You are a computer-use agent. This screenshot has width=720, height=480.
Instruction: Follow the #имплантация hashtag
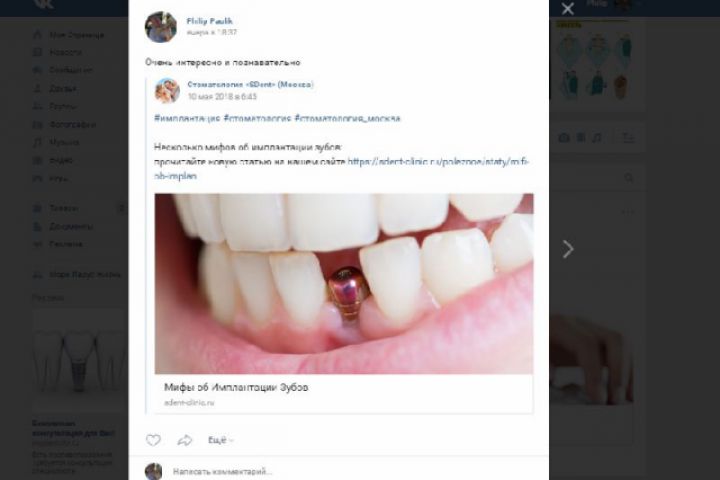pos(187,119)
